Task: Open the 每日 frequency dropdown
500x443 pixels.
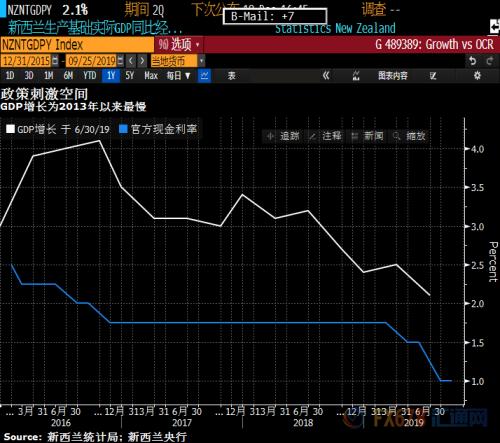Action: (178, 76)
